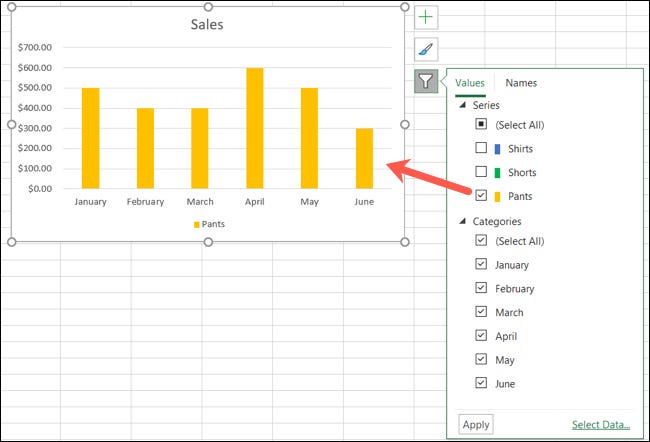Open the Chart Elements plus button
Image resolution: width=650 pixels, height=442 pixels.
(427, 17)
